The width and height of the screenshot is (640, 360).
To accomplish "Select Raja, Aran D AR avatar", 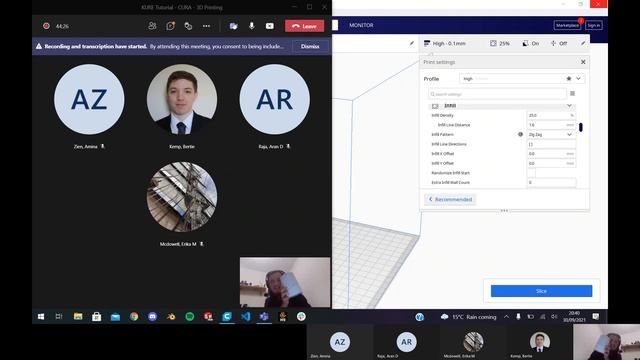I will point(275,99).
